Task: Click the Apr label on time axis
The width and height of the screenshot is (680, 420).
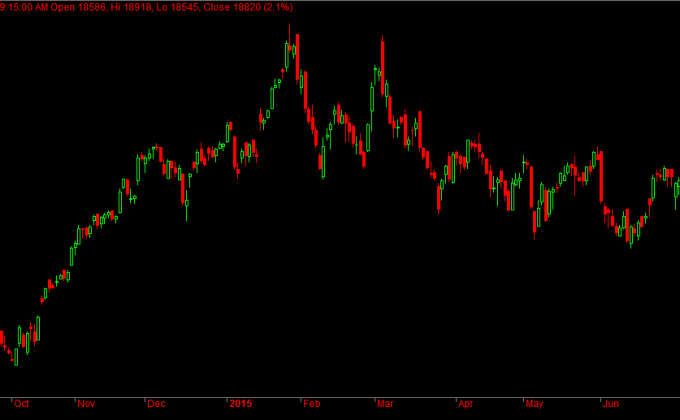Action: (x=465, y=404)
